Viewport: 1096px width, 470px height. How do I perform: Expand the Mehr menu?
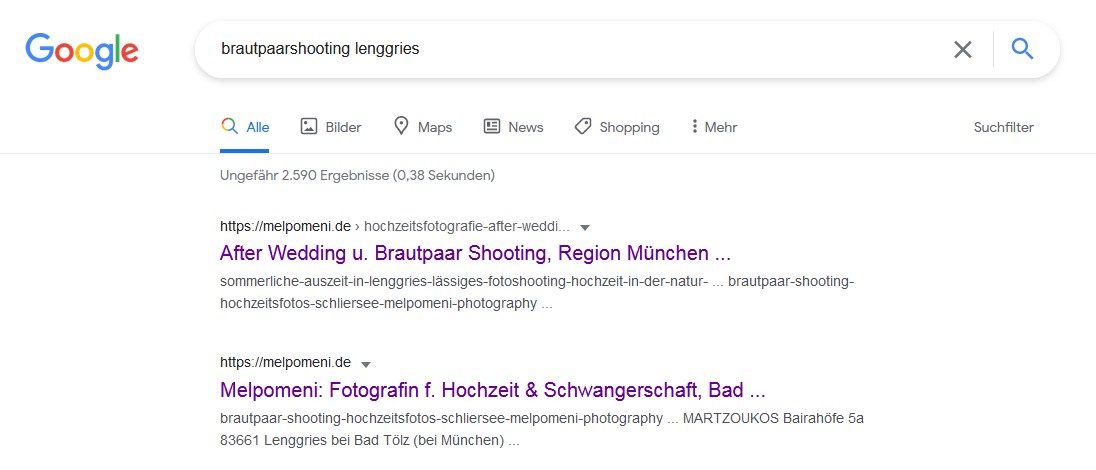coord(714,127)
